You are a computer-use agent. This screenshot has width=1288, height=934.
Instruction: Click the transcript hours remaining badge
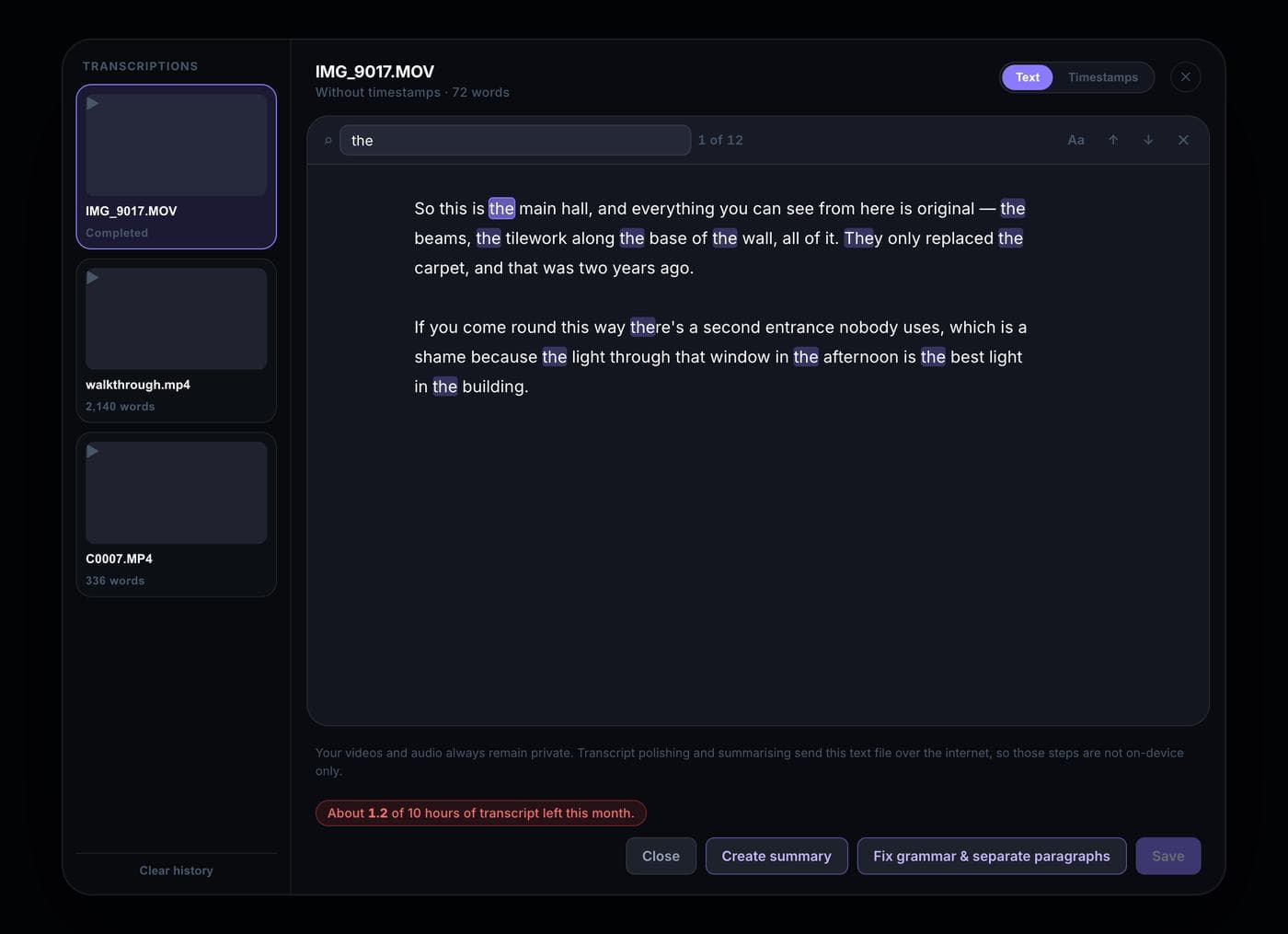point(481,813)
